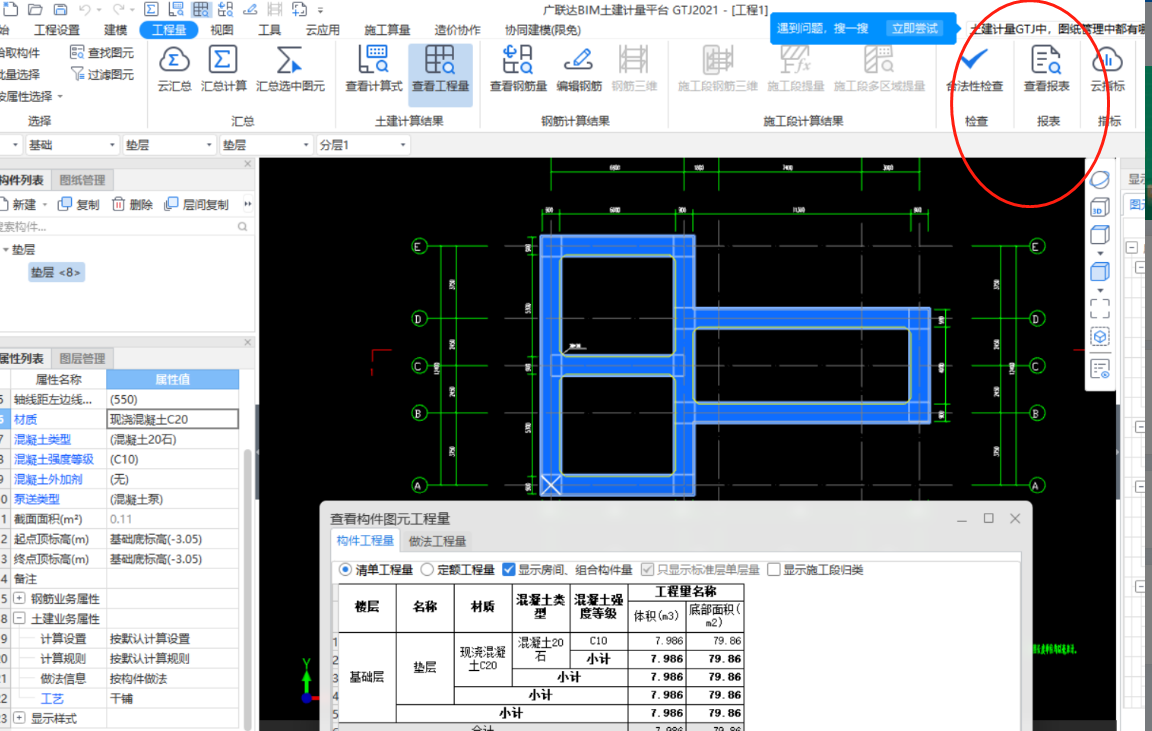Image resolution: width=1152 pixels, height=731 pixels.
Task: Click the 属性值 column header
Action: (173, 380)
